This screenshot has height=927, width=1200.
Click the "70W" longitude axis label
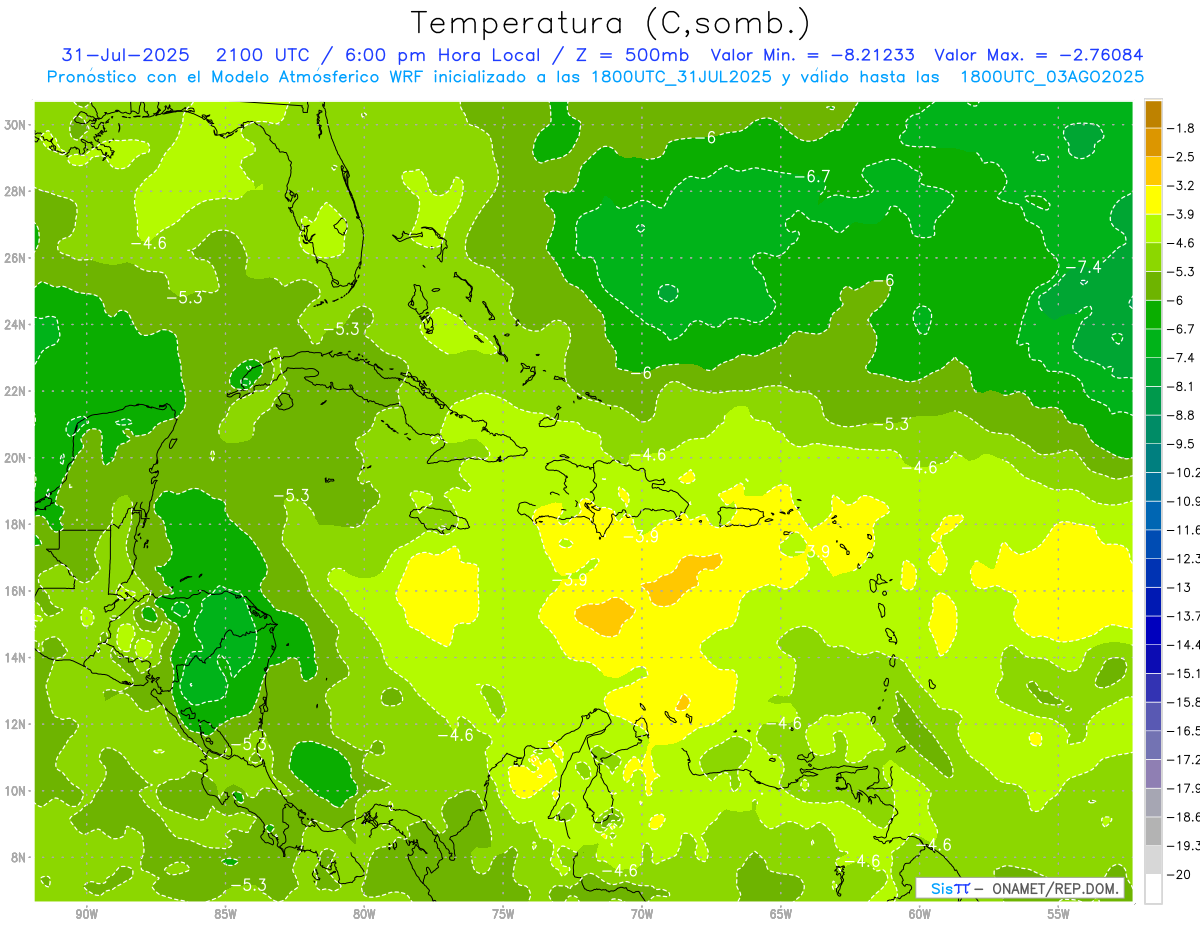point(642,914)
